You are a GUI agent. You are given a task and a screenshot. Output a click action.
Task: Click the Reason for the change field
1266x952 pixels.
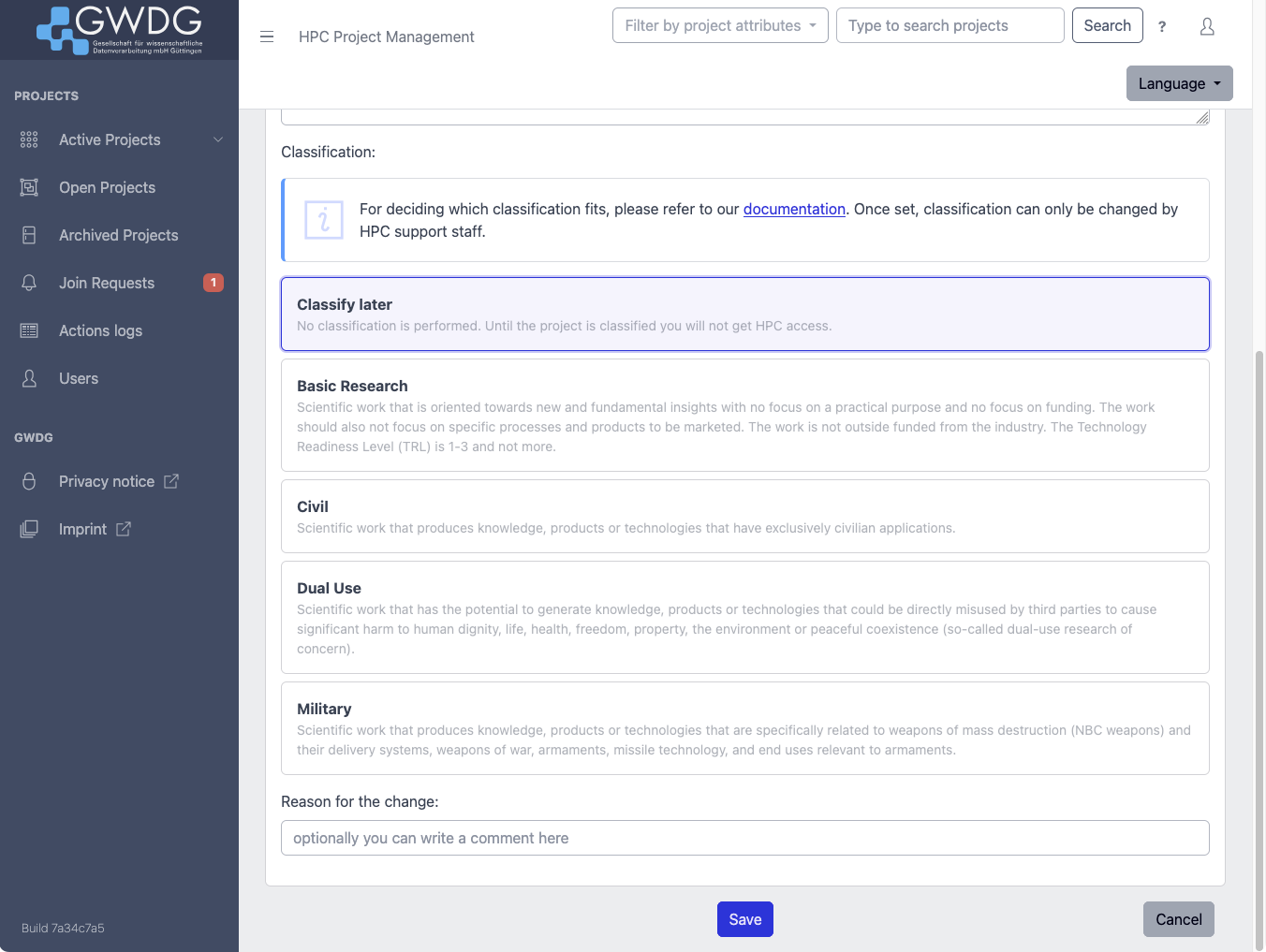point(744,838)
